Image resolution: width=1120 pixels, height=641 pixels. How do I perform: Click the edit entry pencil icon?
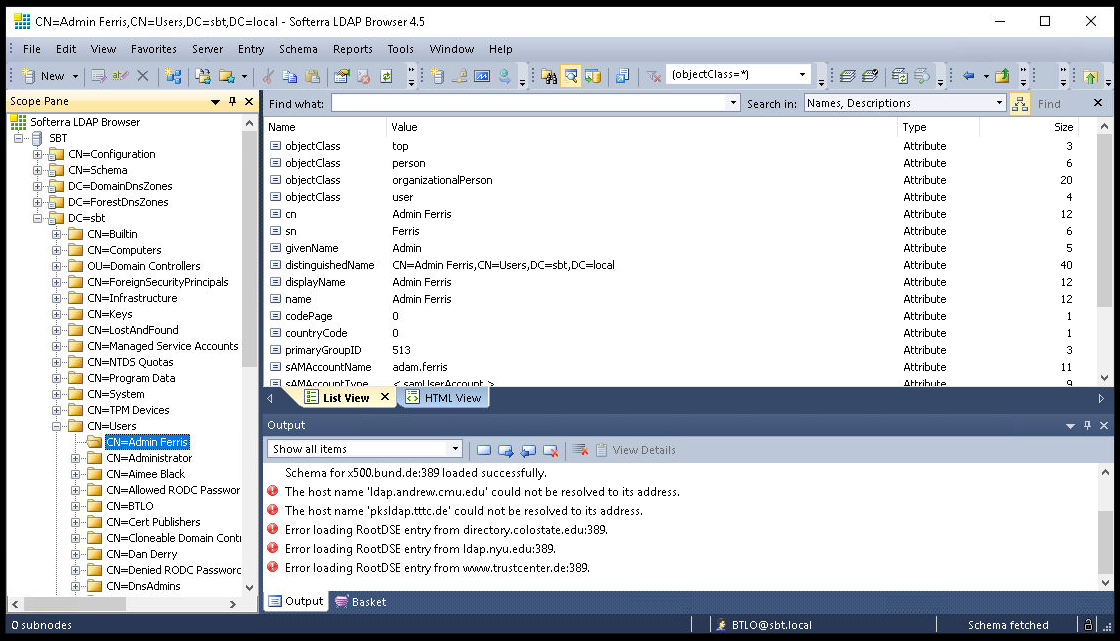(x=99, y=76)
